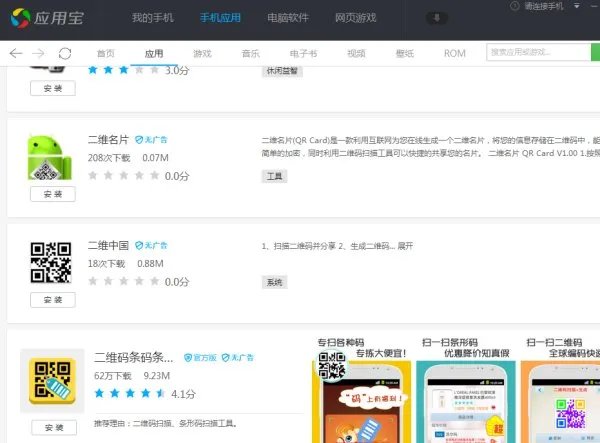The height and width of the screenshot is (443, 600).
Task: Switch to 手机应用 tab
Action: (x=220, y=18)
